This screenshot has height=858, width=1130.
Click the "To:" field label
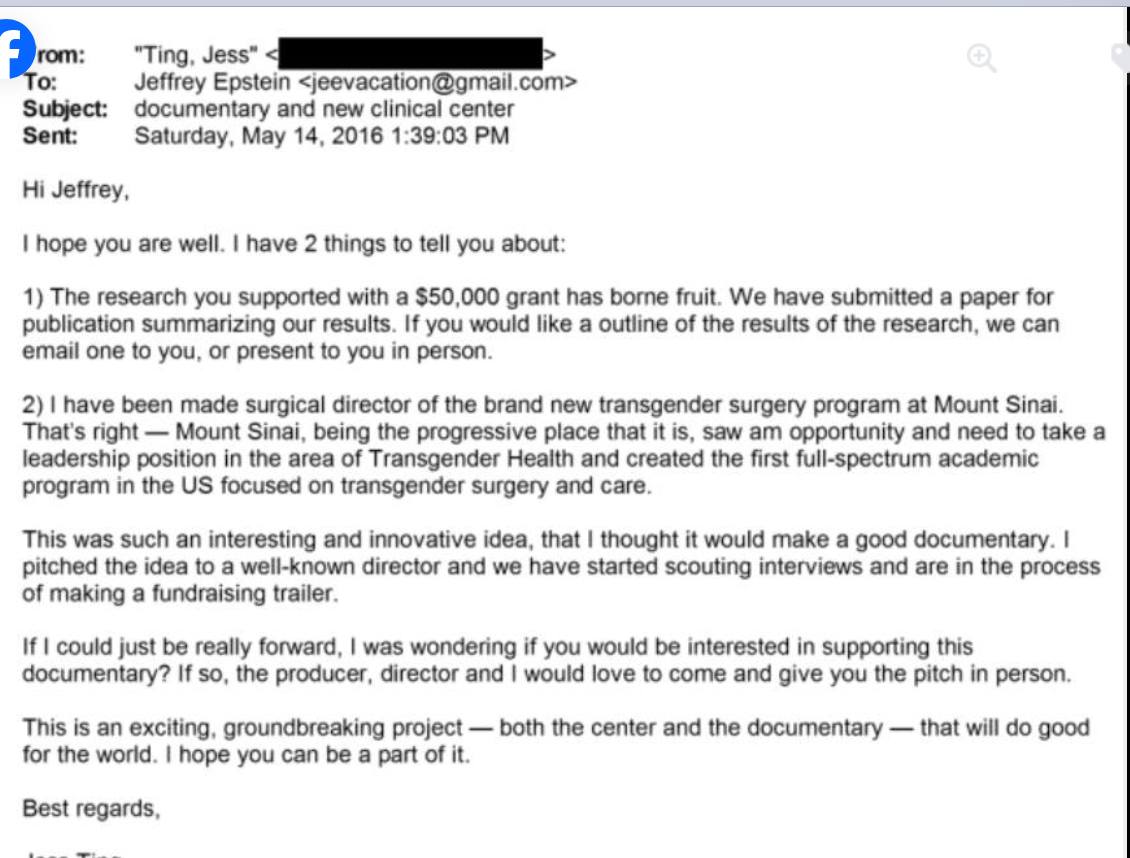pyautogui.click(x=35, y=82)
